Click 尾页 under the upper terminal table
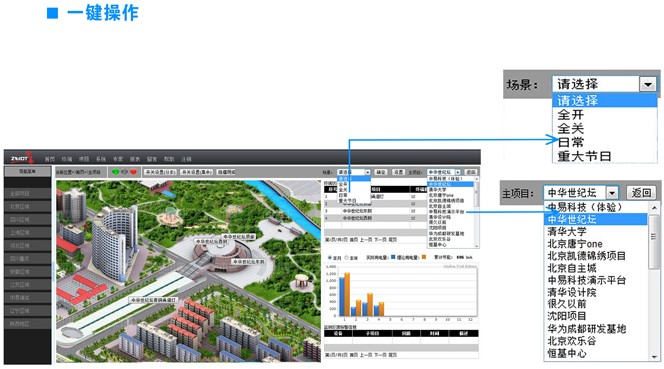The image size is (664, 369). coord(393,240)
